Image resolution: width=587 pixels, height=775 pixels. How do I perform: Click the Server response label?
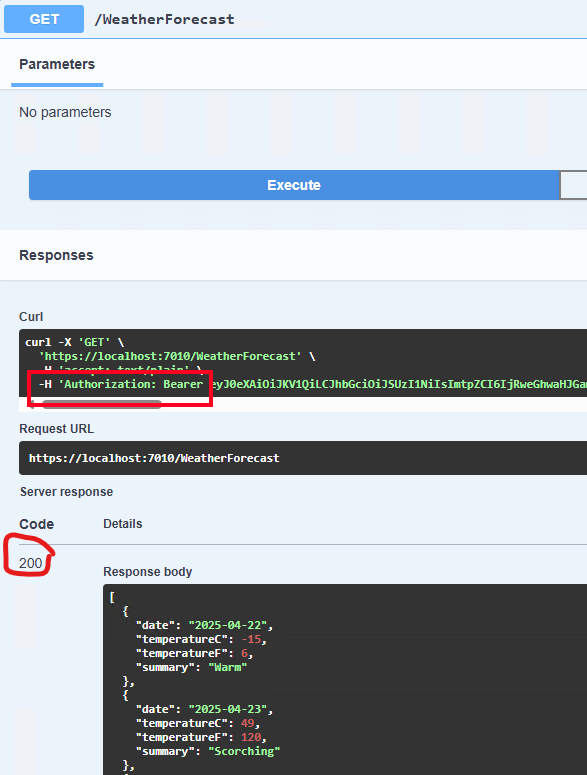[66, 492]
